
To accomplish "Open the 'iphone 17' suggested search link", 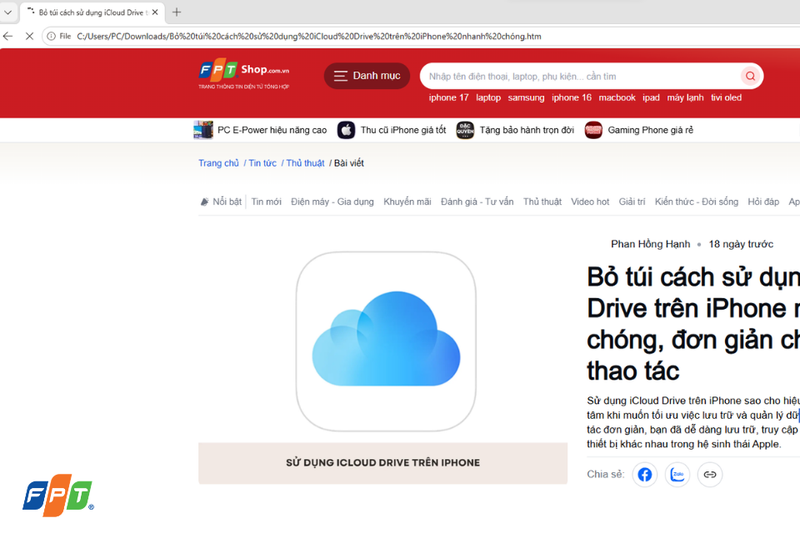I will [448, 97].
